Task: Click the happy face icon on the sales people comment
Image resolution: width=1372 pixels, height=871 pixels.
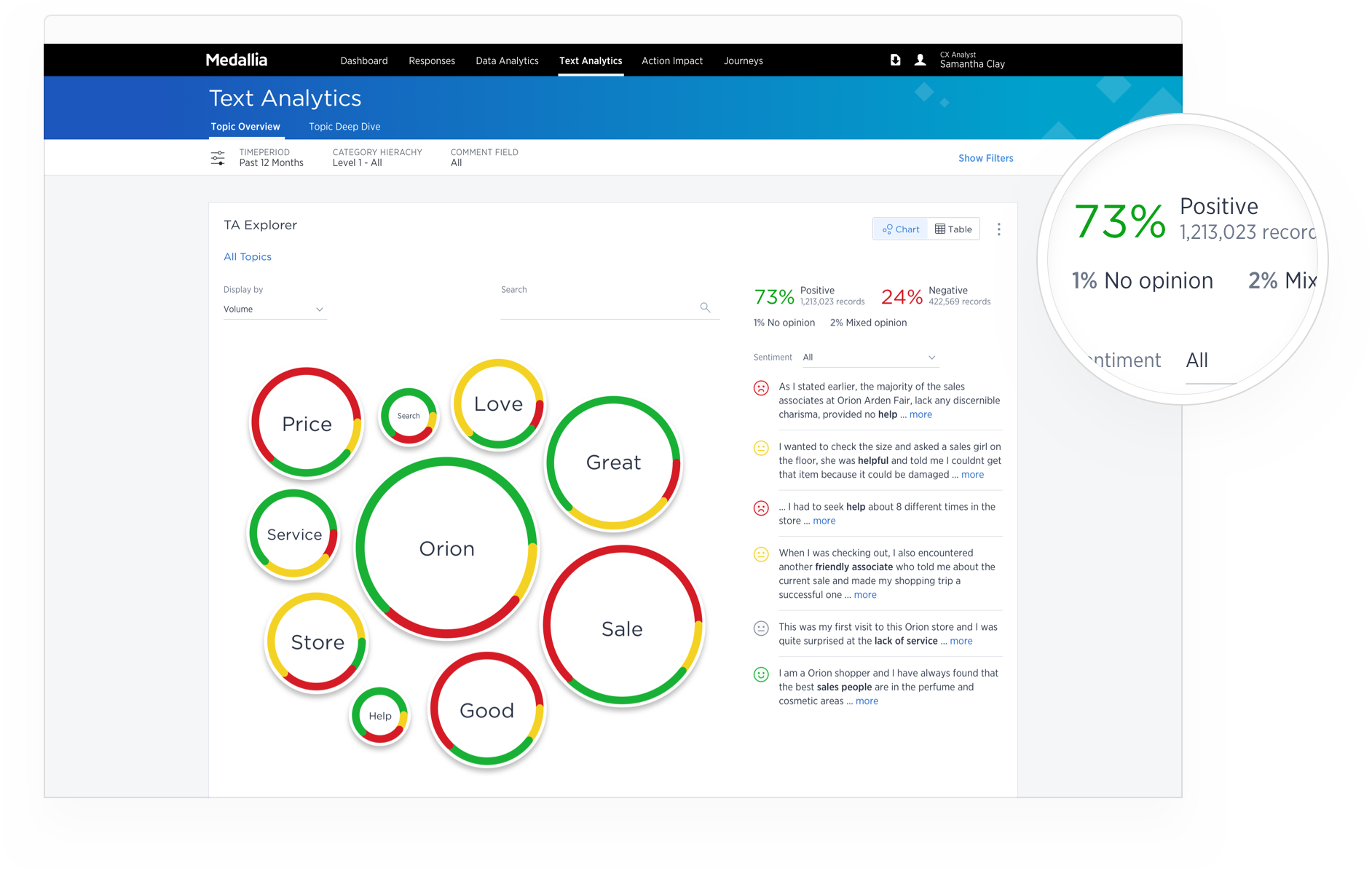Action: point(761,674)
